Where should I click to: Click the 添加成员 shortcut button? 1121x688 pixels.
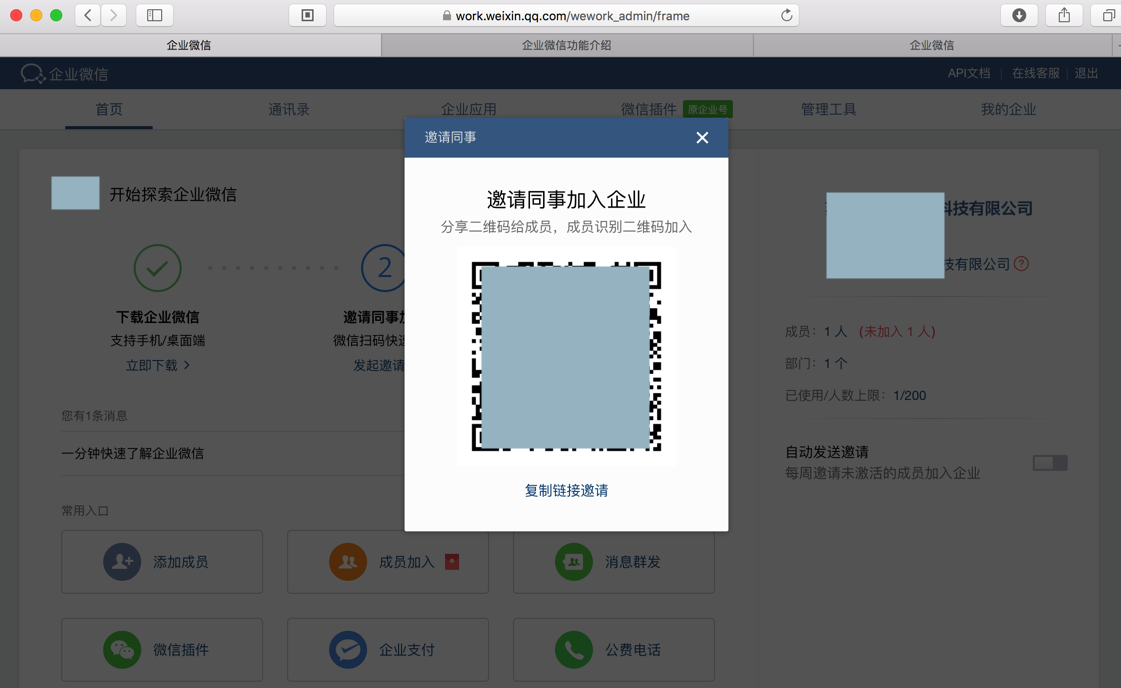tap(162, 562)
